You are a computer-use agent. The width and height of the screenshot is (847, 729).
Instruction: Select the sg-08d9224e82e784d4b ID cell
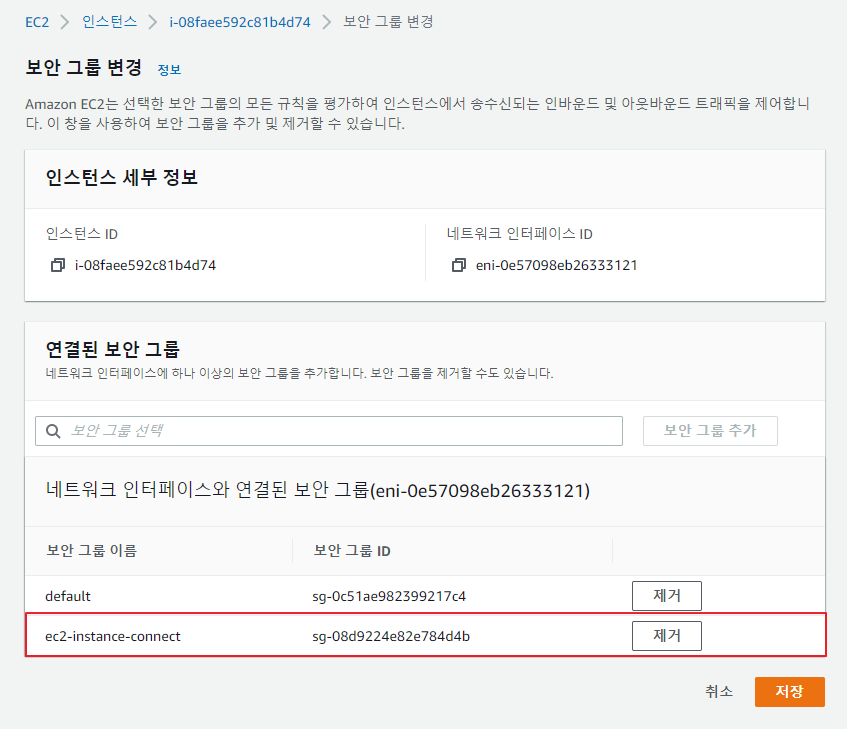coord(391,637)
